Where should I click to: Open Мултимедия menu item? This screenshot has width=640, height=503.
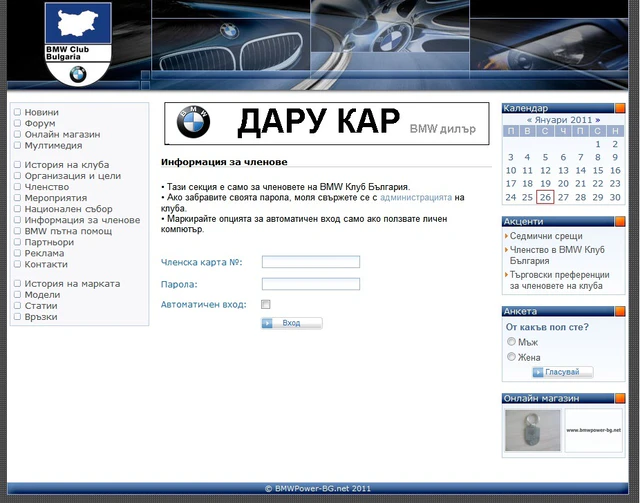pos(53,145)
